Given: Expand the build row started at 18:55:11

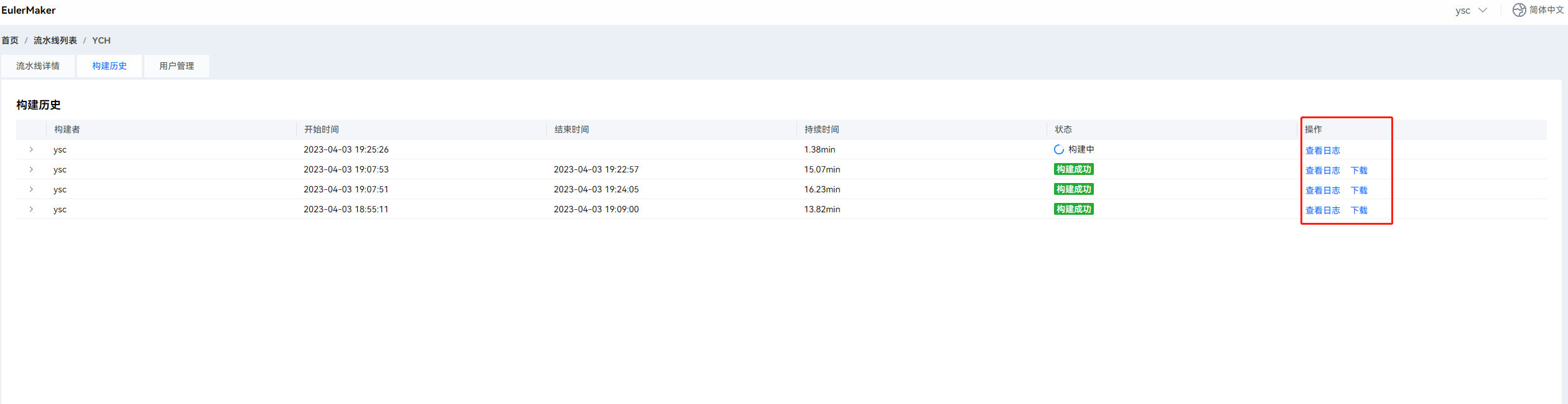Looking at the screenshot, I should (31, 209).
